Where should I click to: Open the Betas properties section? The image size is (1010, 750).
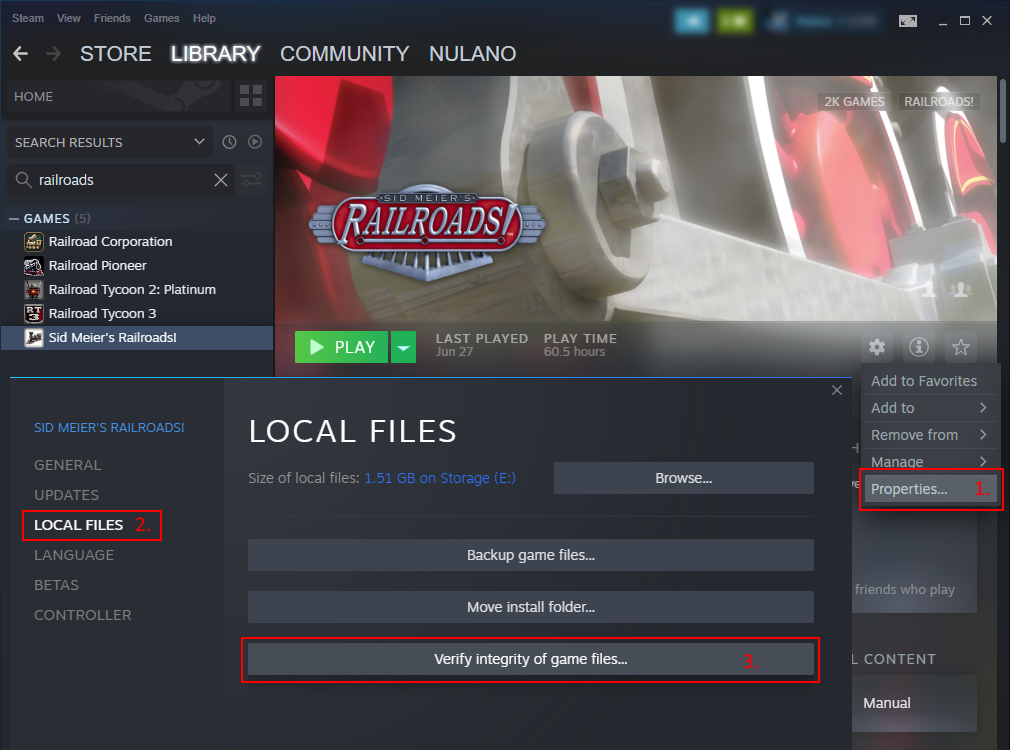click(x=57, y=585)
